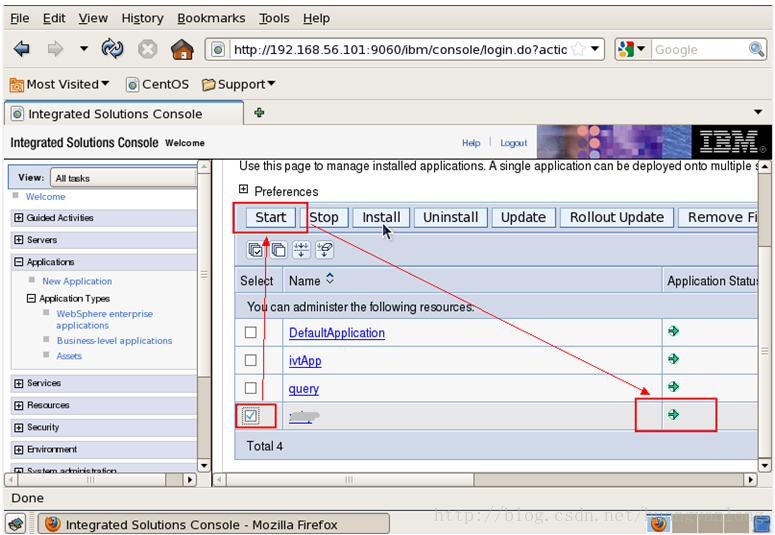Click the Rollout Update button
The width and height of the screenshot is (775, 535).
[616, 218]
